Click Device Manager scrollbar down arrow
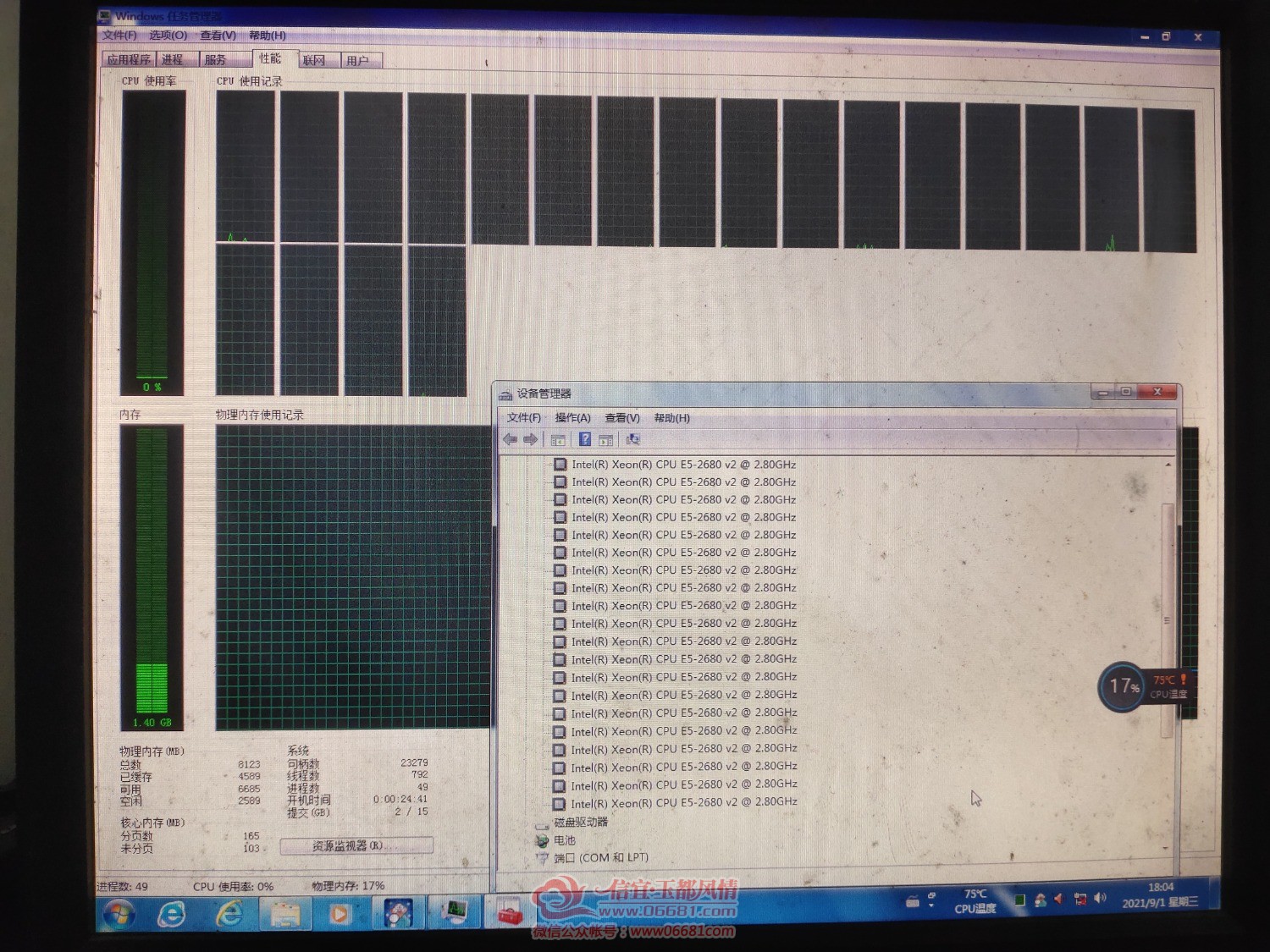 point(1167,848)
